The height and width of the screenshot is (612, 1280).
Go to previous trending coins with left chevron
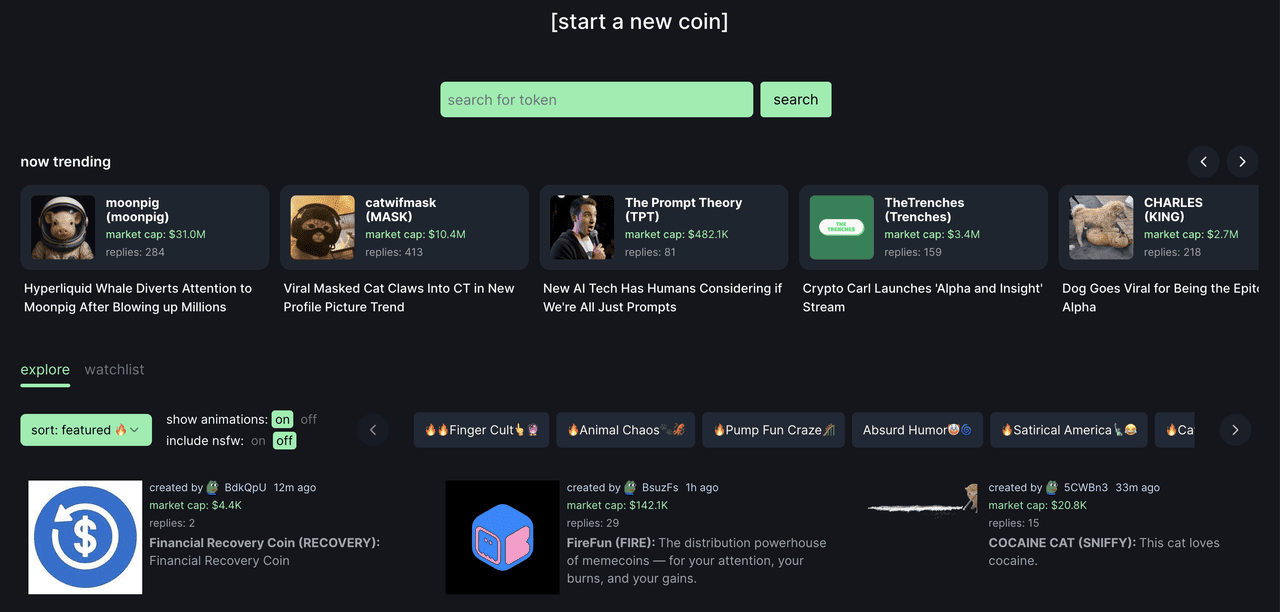[x=1203, y=161]
